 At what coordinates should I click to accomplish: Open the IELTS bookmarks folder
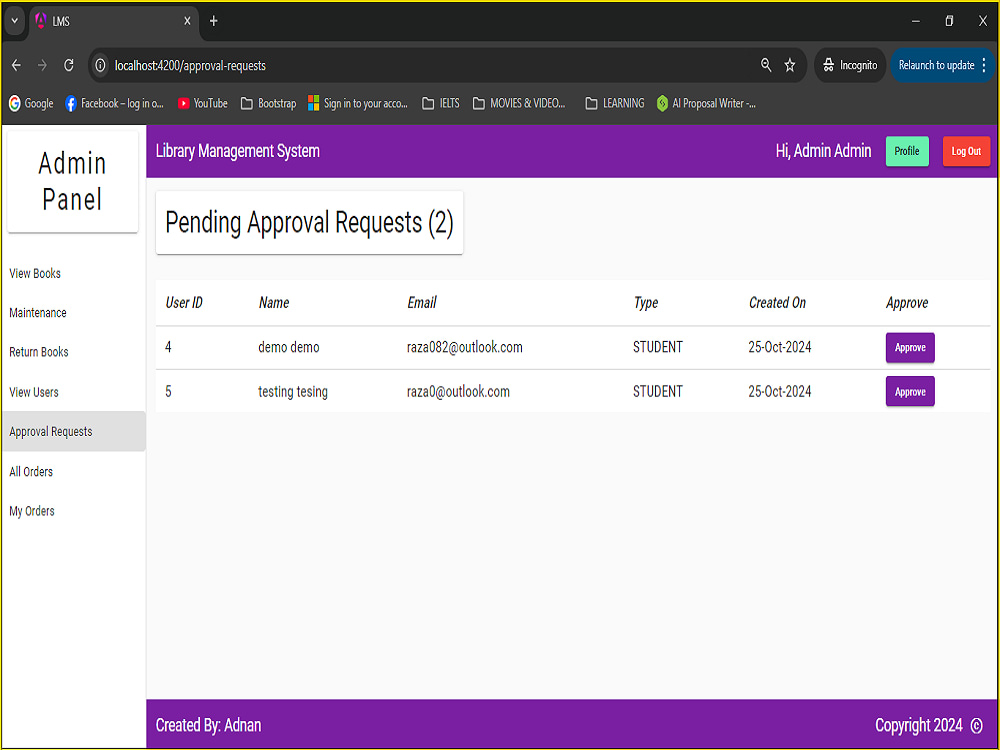point(441,103)
